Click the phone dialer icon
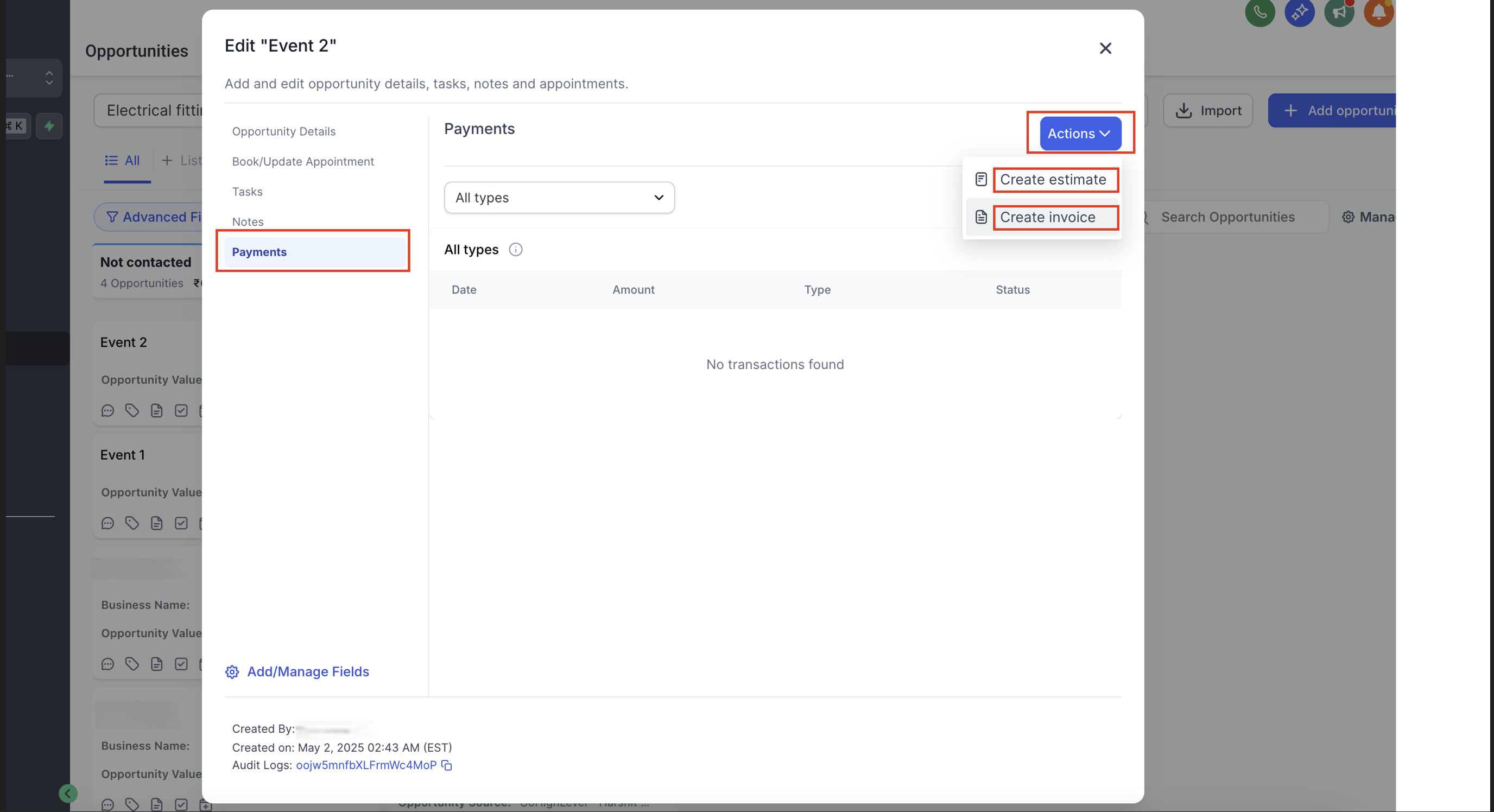Screen dimensions: 1494x812 click(x=1259, y=11)
